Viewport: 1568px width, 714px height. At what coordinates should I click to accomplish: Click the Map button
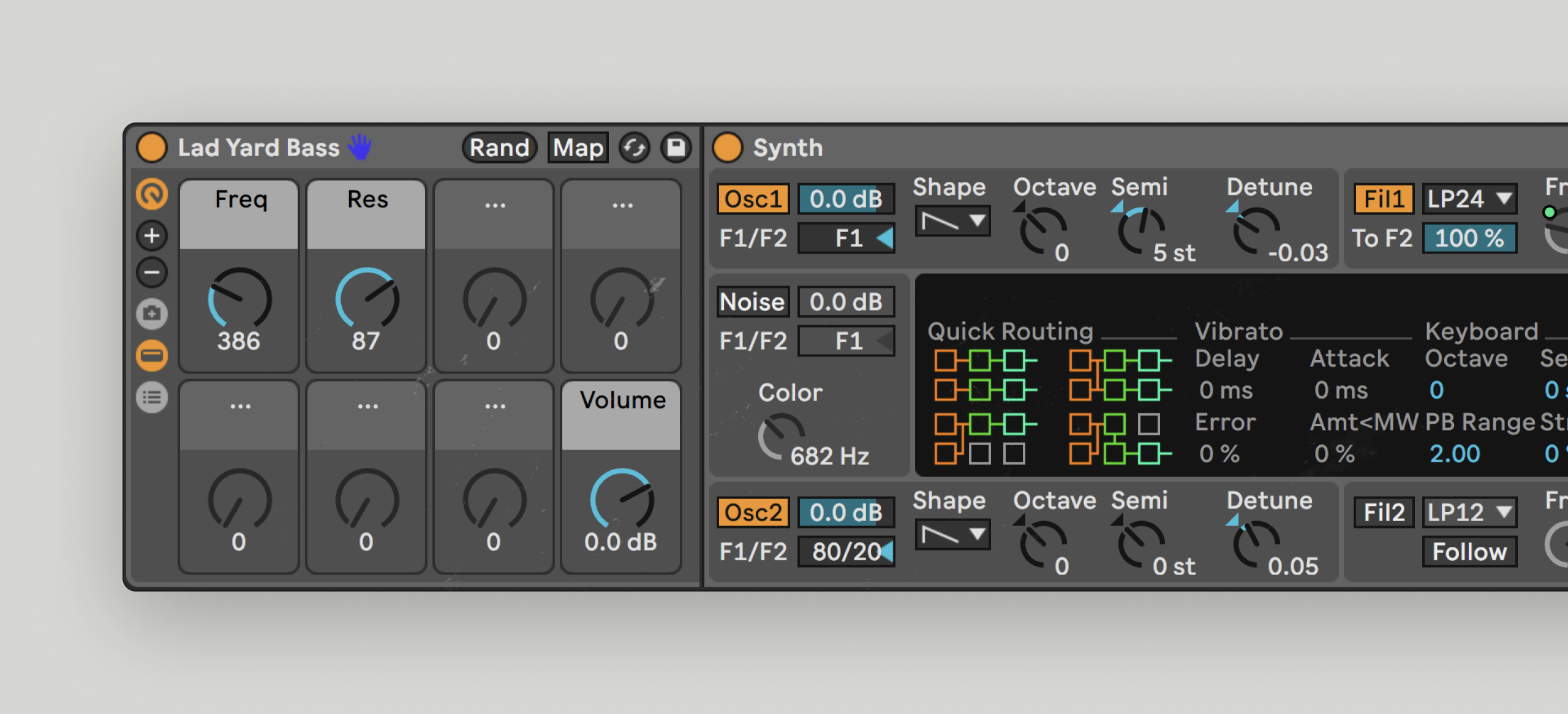pyautogui.click(x=578, y=148)
